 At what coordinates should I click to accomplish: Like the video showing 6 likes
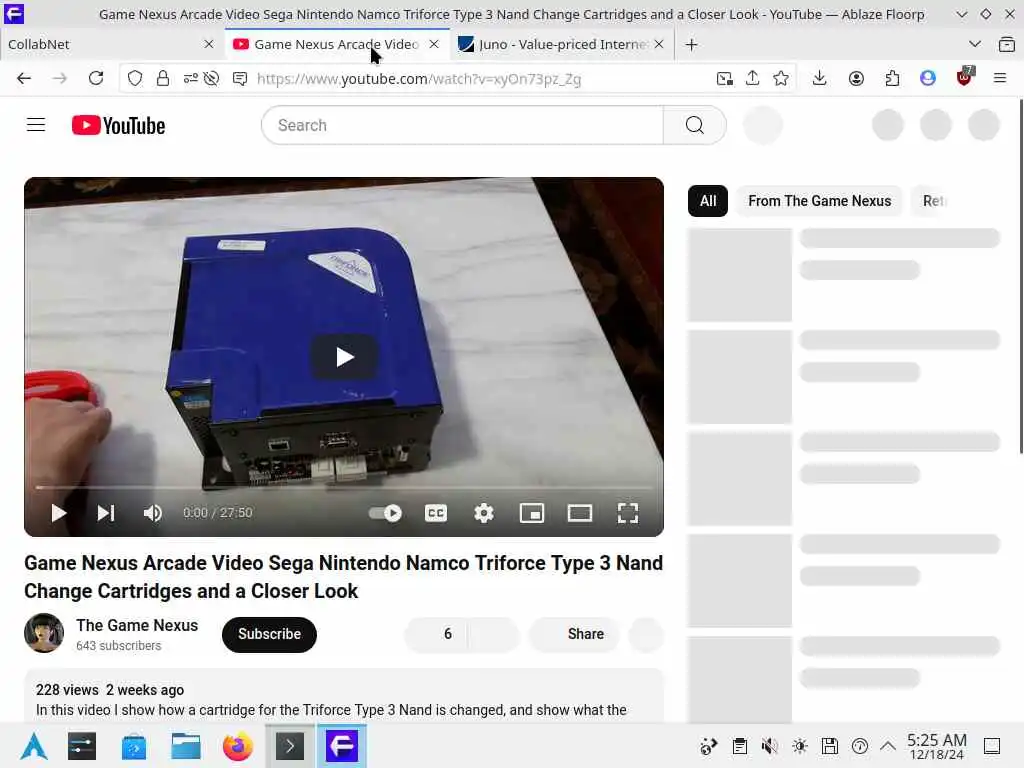pyautogui.click(x=436, y=634)
